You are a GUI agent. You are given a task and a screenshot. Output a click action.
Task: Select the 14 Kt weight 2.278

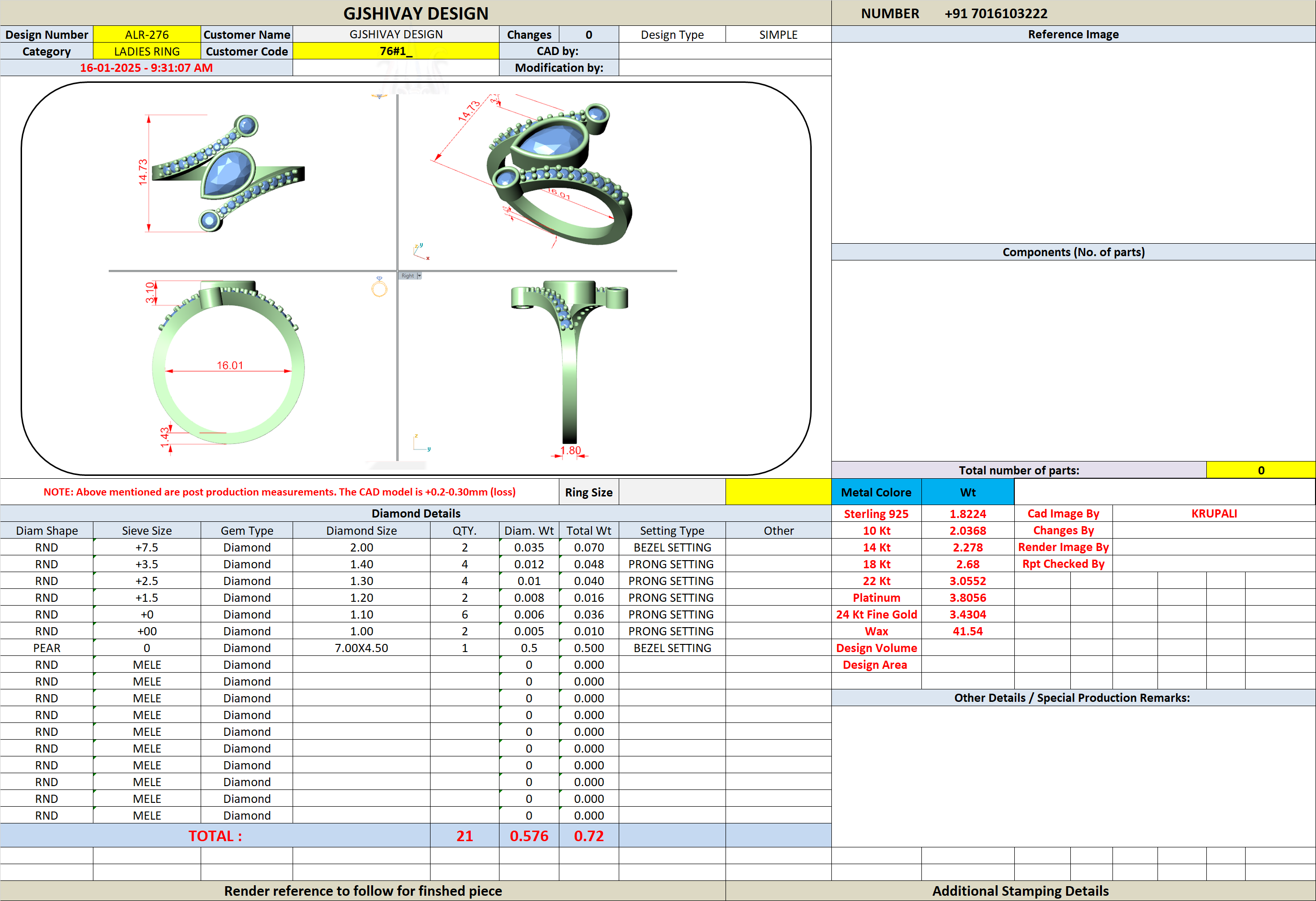968,547
